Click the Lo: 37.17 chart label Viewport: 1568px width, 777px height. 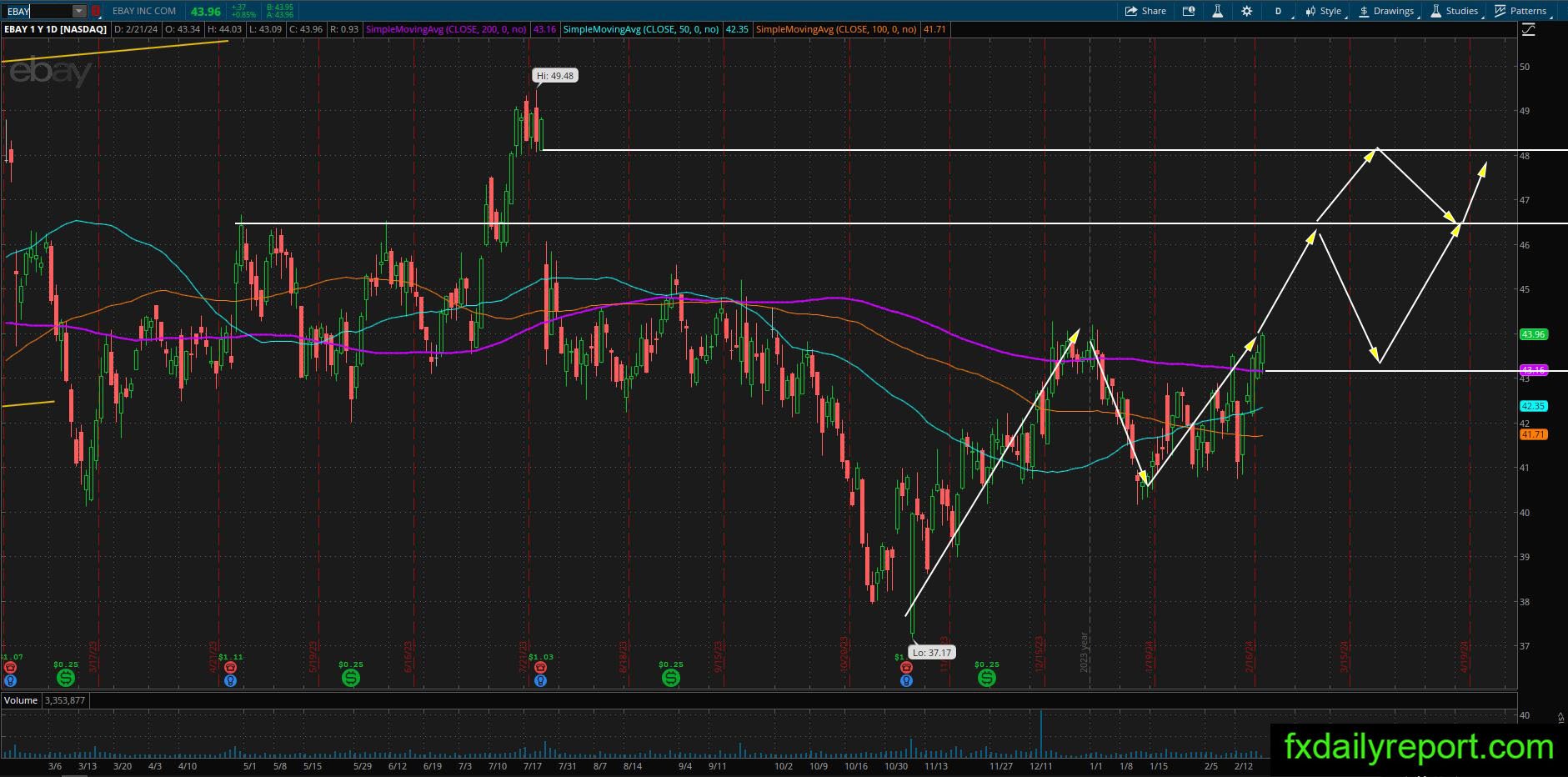pos(931,653)
